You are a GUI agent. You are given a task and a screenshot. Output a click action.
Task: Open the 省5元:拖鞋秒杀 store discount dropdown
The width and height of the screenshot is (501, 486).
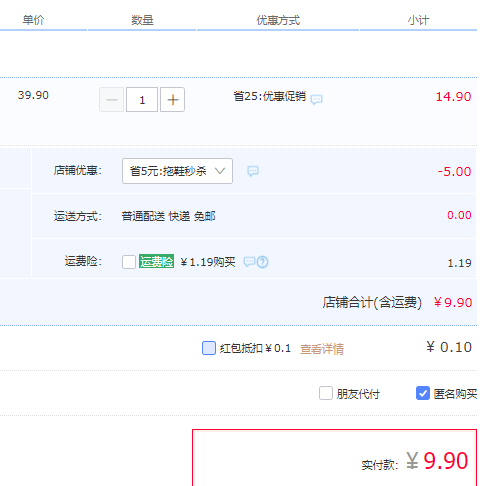click(x=177, y=171)
